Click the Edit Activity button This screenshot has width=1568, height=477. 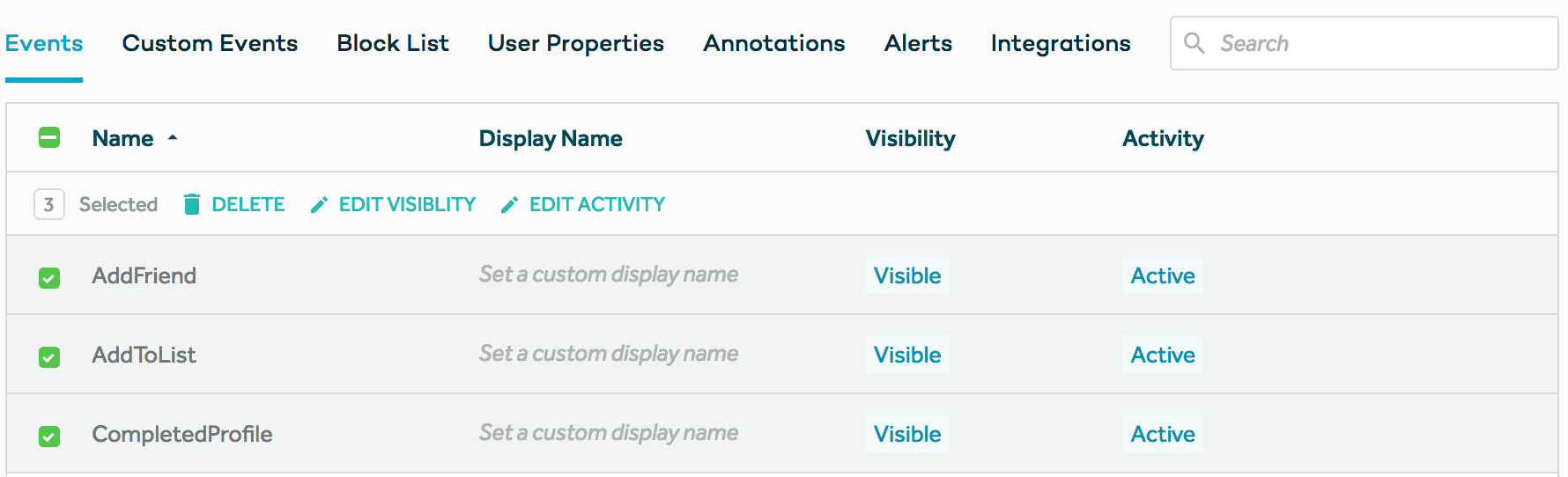pyautogui.click(x=596, y=204)
